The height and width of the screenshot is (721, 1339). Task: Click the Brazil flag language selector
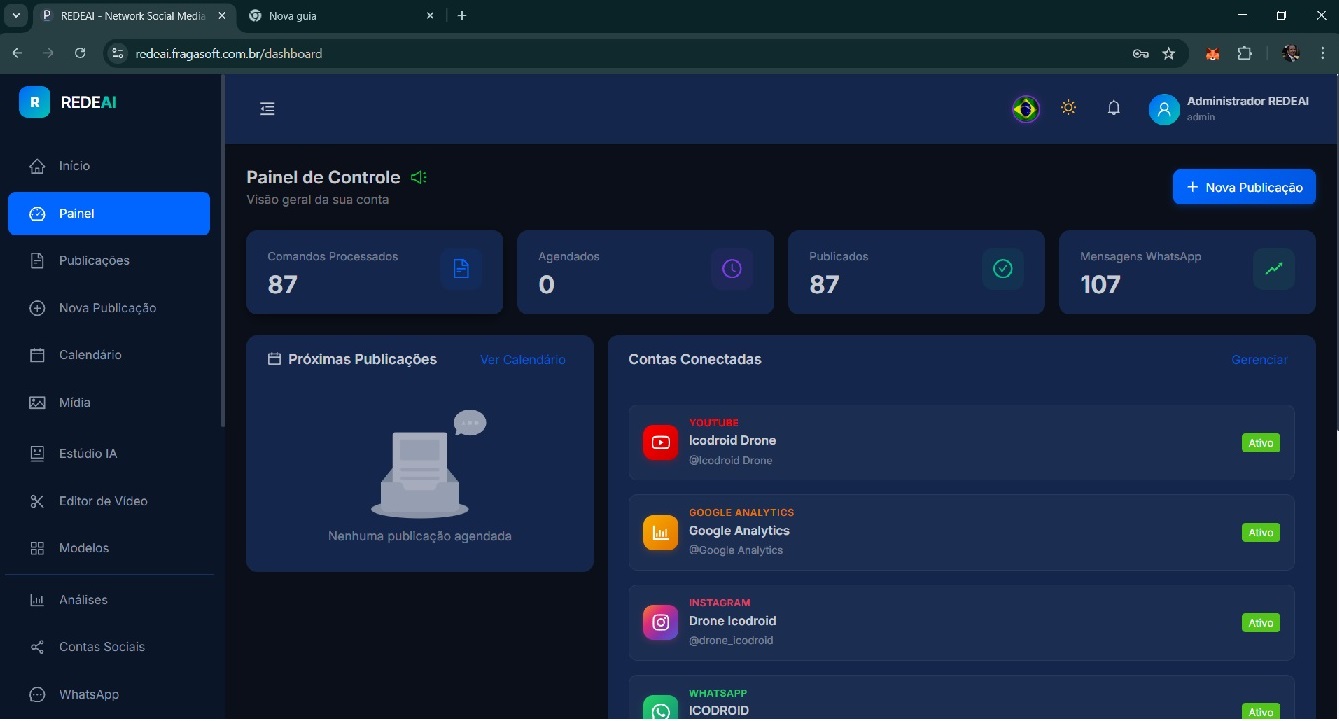pyautogui.click(x=1025, y=109)
